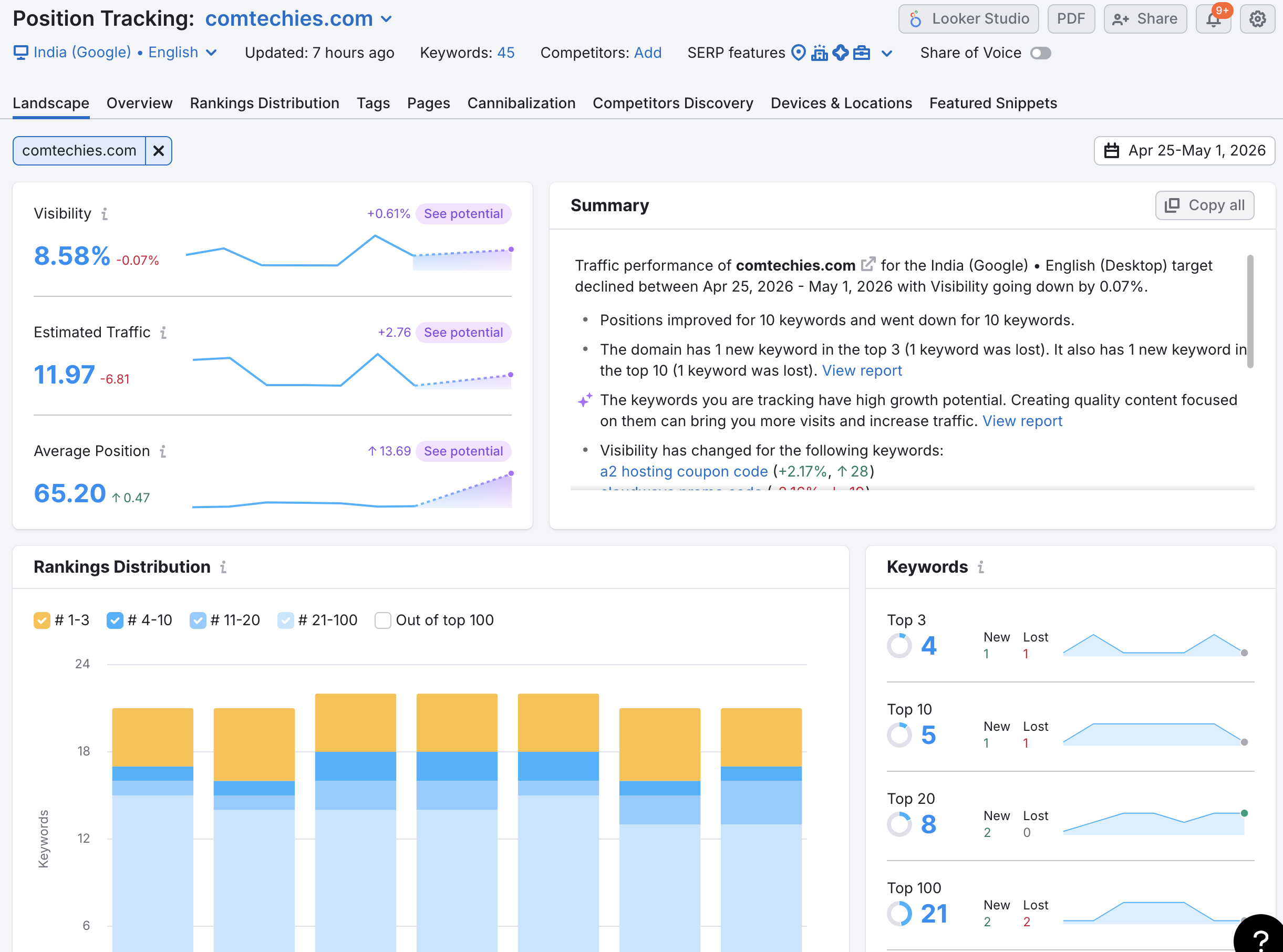
Task: Click the briefcase SERP feature icon
Action: click(861, 53)
